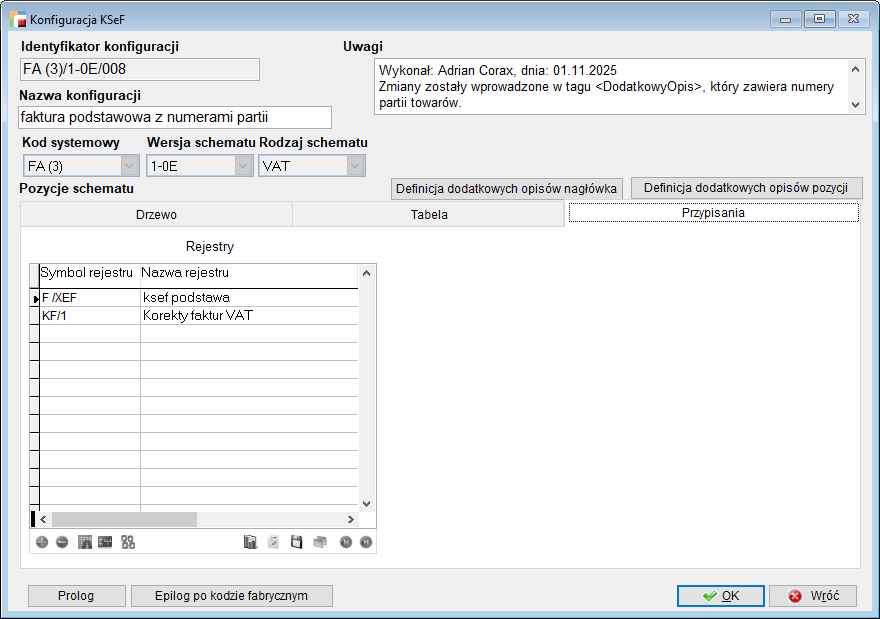880x619 pixels.
Task: Open the Kod systemowy dropdown
Action: (x=129, y=166)
